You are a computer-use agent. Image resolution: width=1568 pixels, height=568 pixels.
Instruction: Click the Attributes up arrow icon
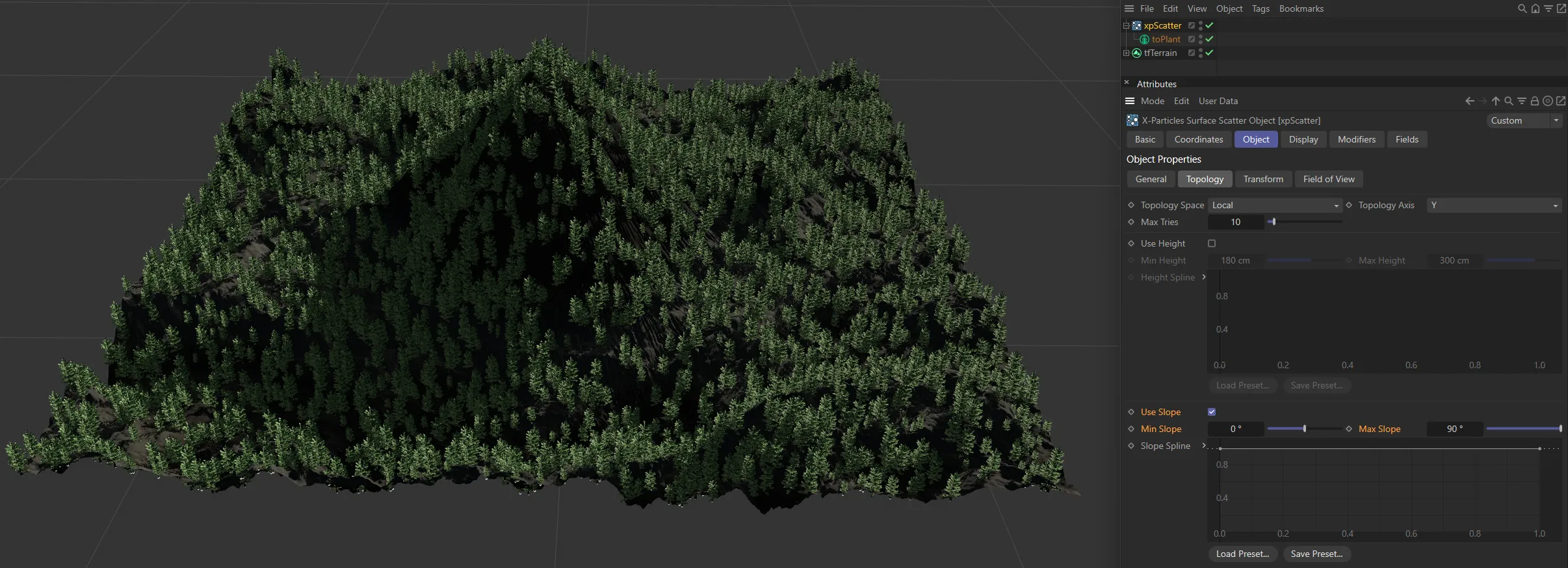(1496, 101)
